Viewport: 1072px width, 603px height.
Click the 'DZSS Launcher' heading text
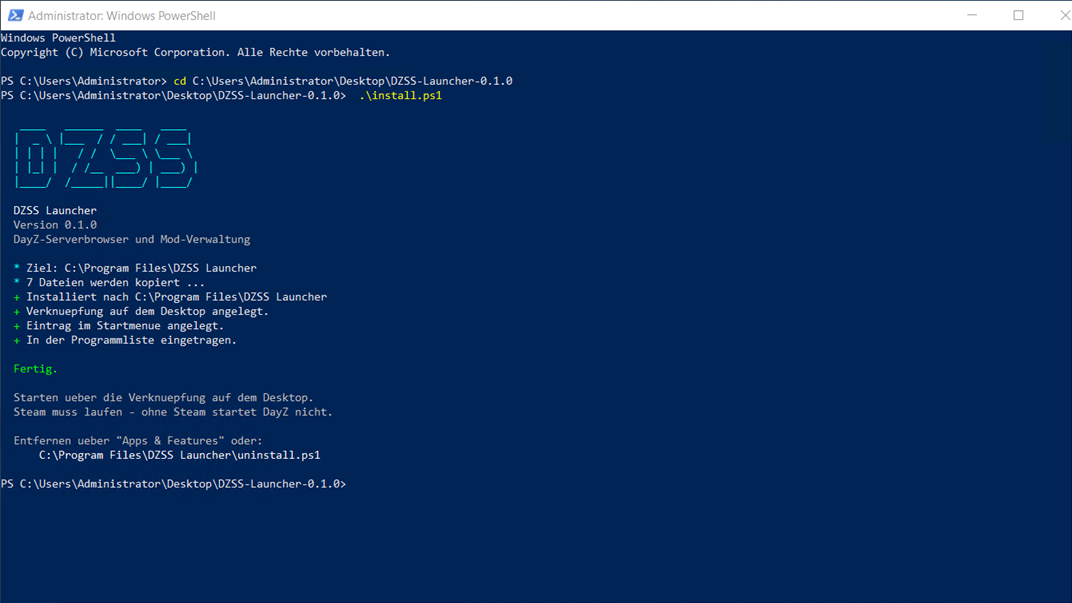[55, 210]
